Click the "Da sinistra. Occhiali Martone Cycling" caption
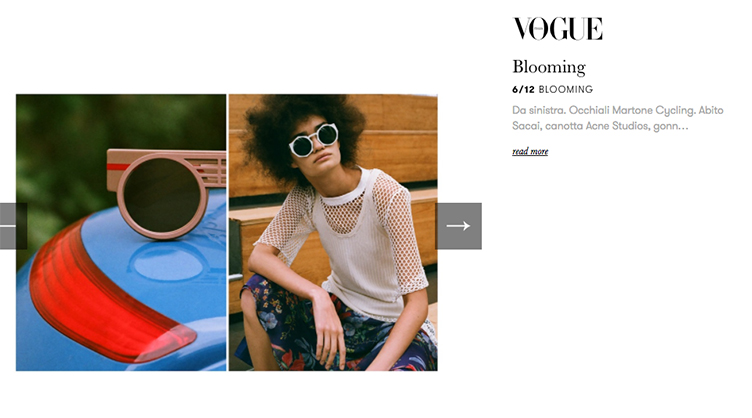The image size is (752, 418). point(603,110)
